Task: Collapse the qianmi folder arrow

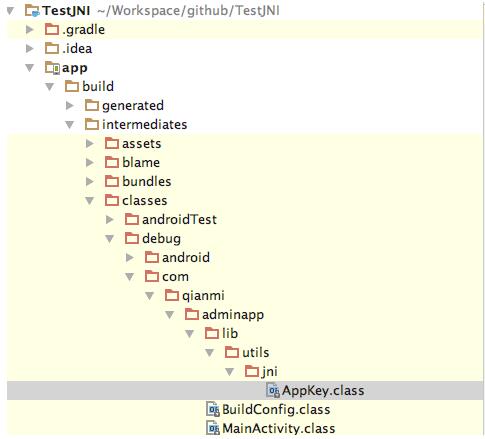Action: pos(150,296)
